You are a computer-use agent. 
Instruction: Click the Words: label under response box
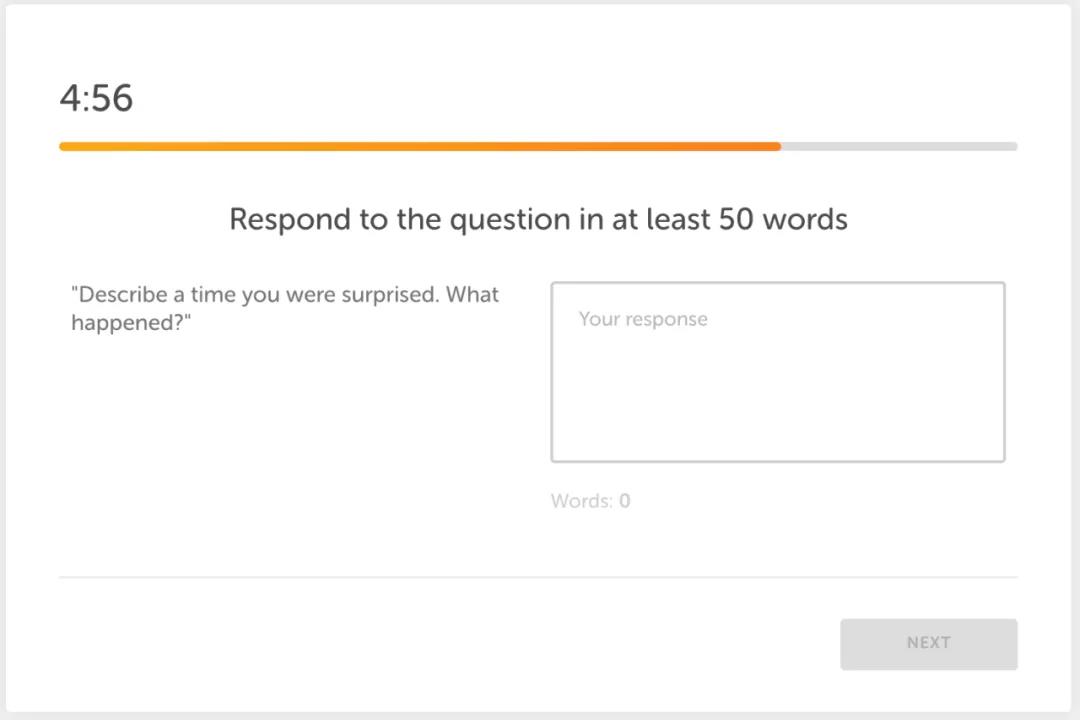[582, 501]
